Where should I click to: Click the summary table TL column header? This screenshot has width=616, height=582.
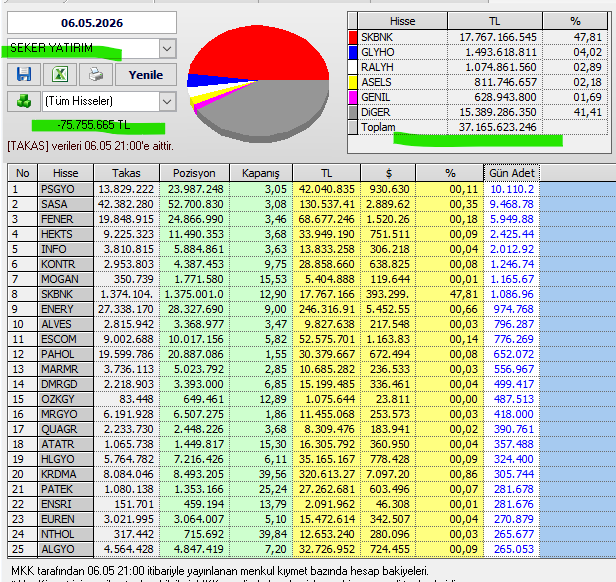tap(495, 21)
